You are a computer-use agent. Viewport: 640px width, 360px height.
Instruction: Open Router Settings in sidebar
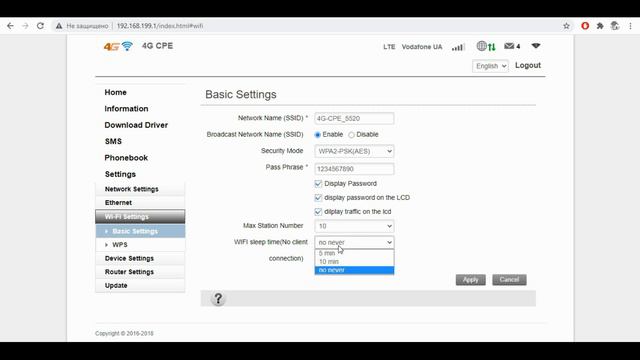[140, 272]
